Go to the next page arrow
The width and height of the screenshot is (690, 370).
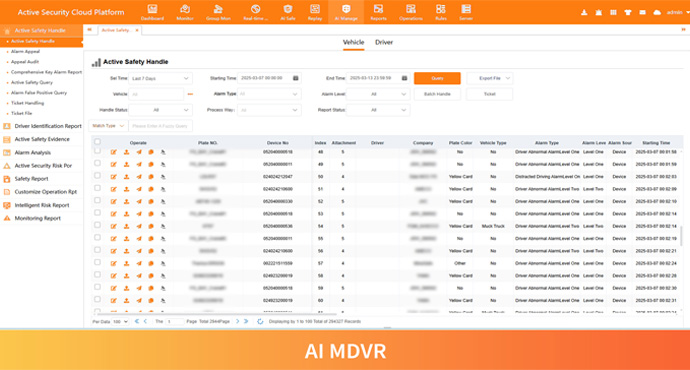(237, 322)
